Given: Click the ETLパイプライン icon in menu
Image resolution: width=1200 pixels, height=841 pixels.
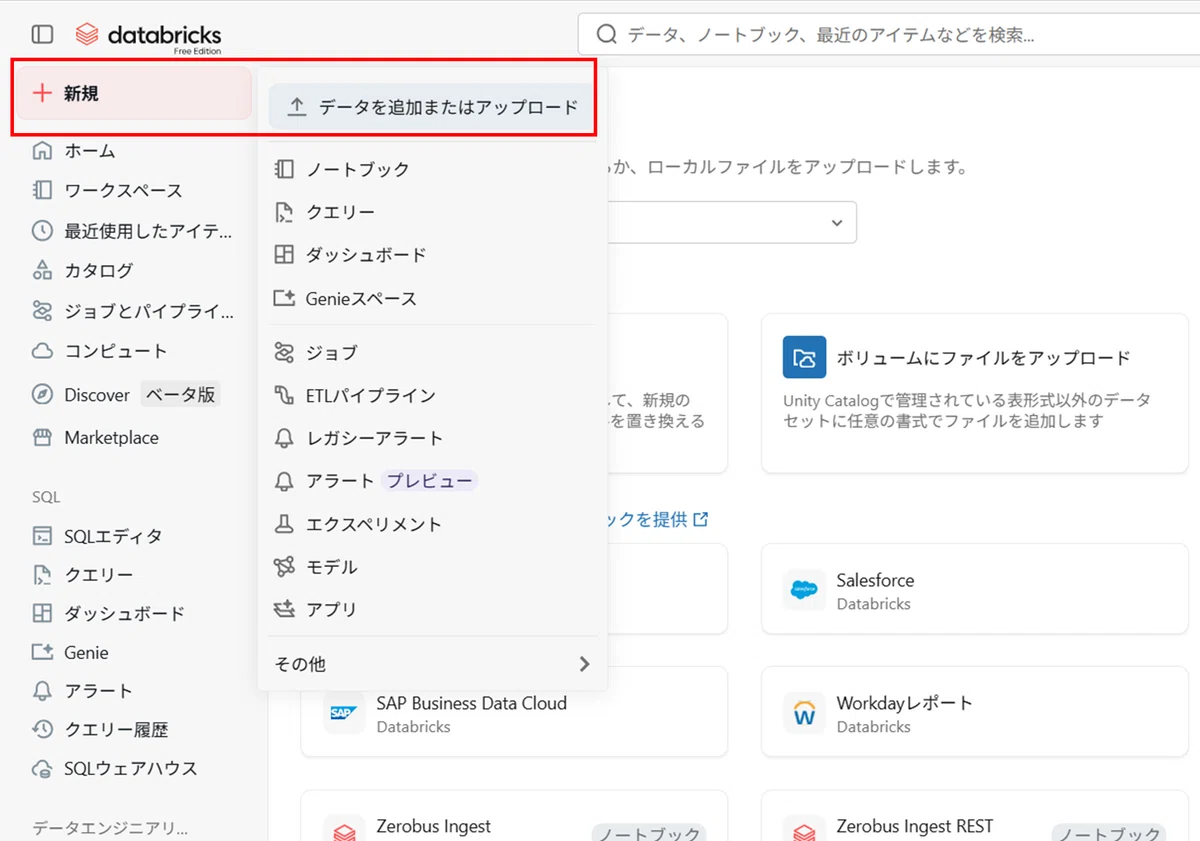Looking at the screenshot, I should (284, 396).
